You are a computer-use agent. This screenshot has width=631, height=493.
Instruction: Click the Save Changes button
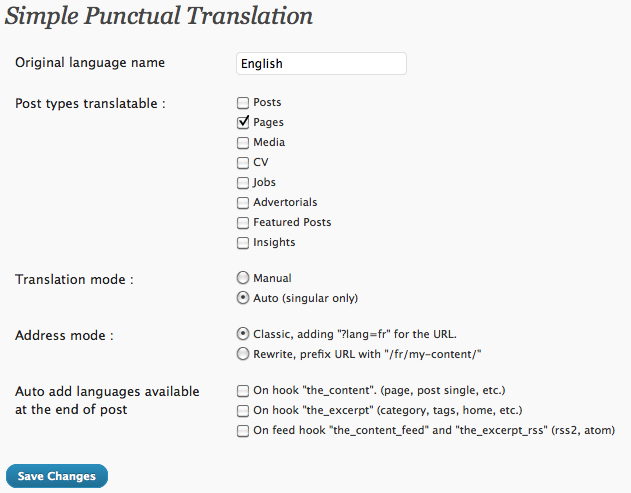57,476
